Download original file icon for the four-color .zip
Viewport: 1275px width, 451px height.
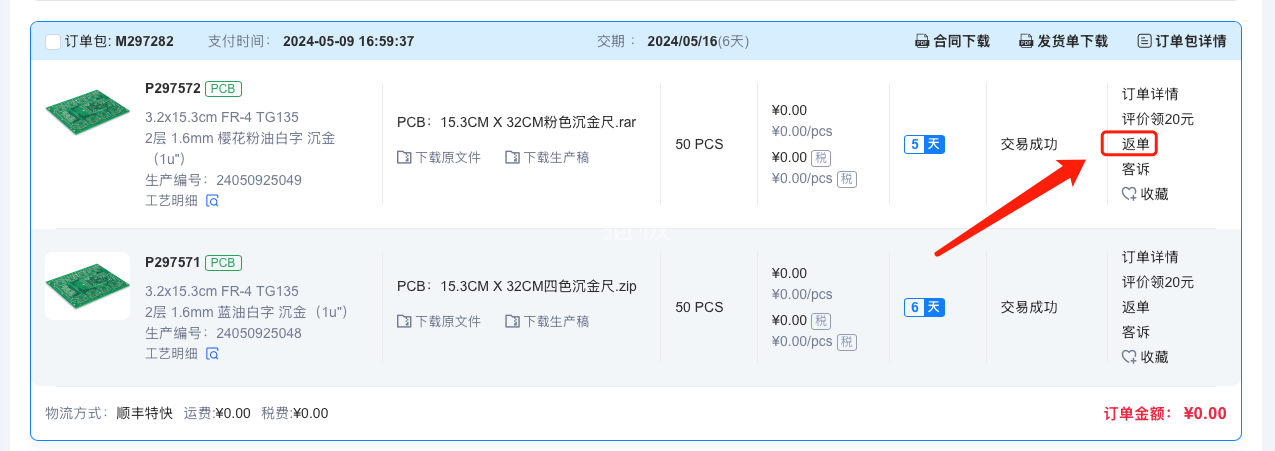tap(404, 322)
